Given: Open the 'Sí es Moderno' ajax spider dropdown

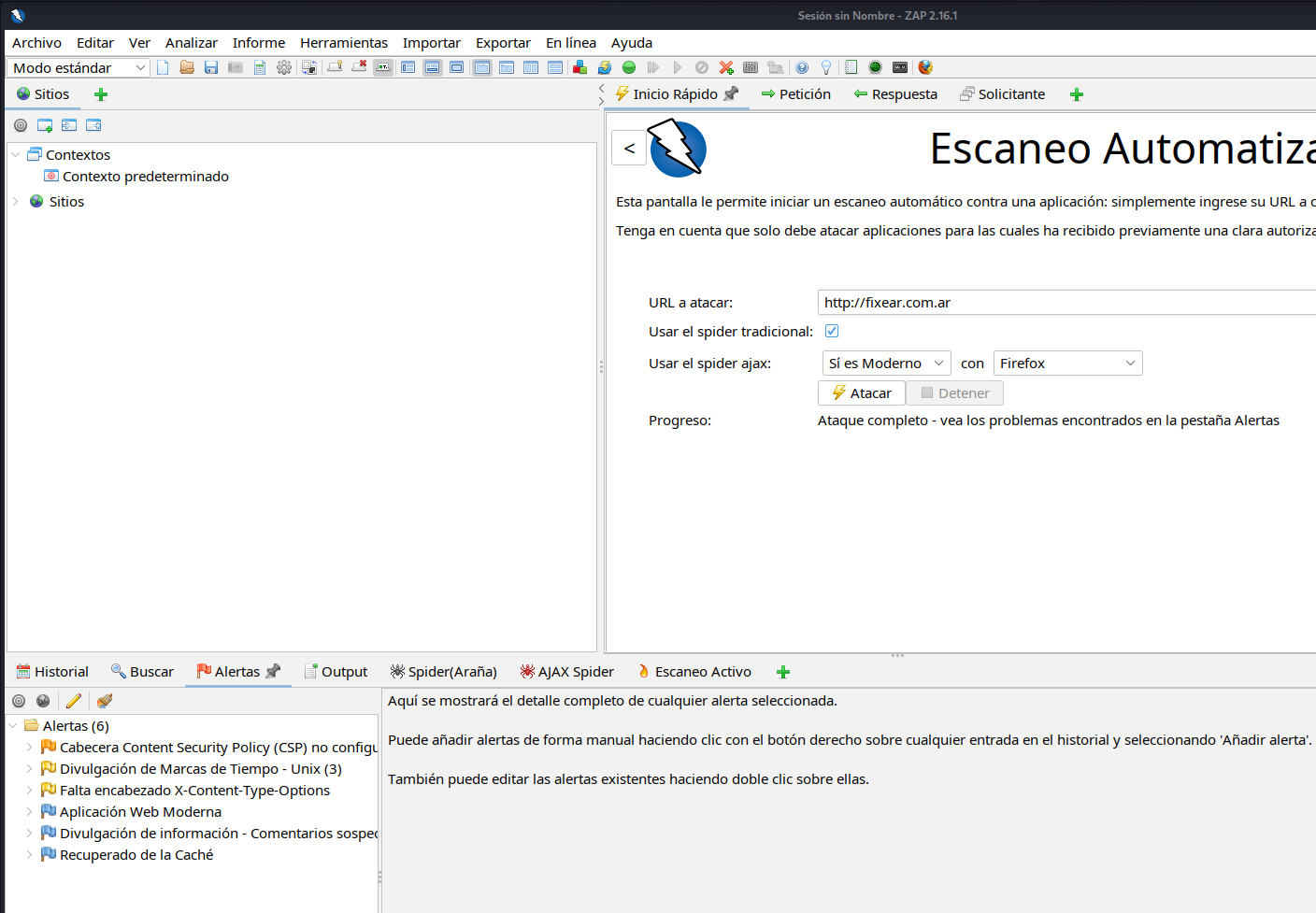Looking at the screenshot, I should point(886,364).
